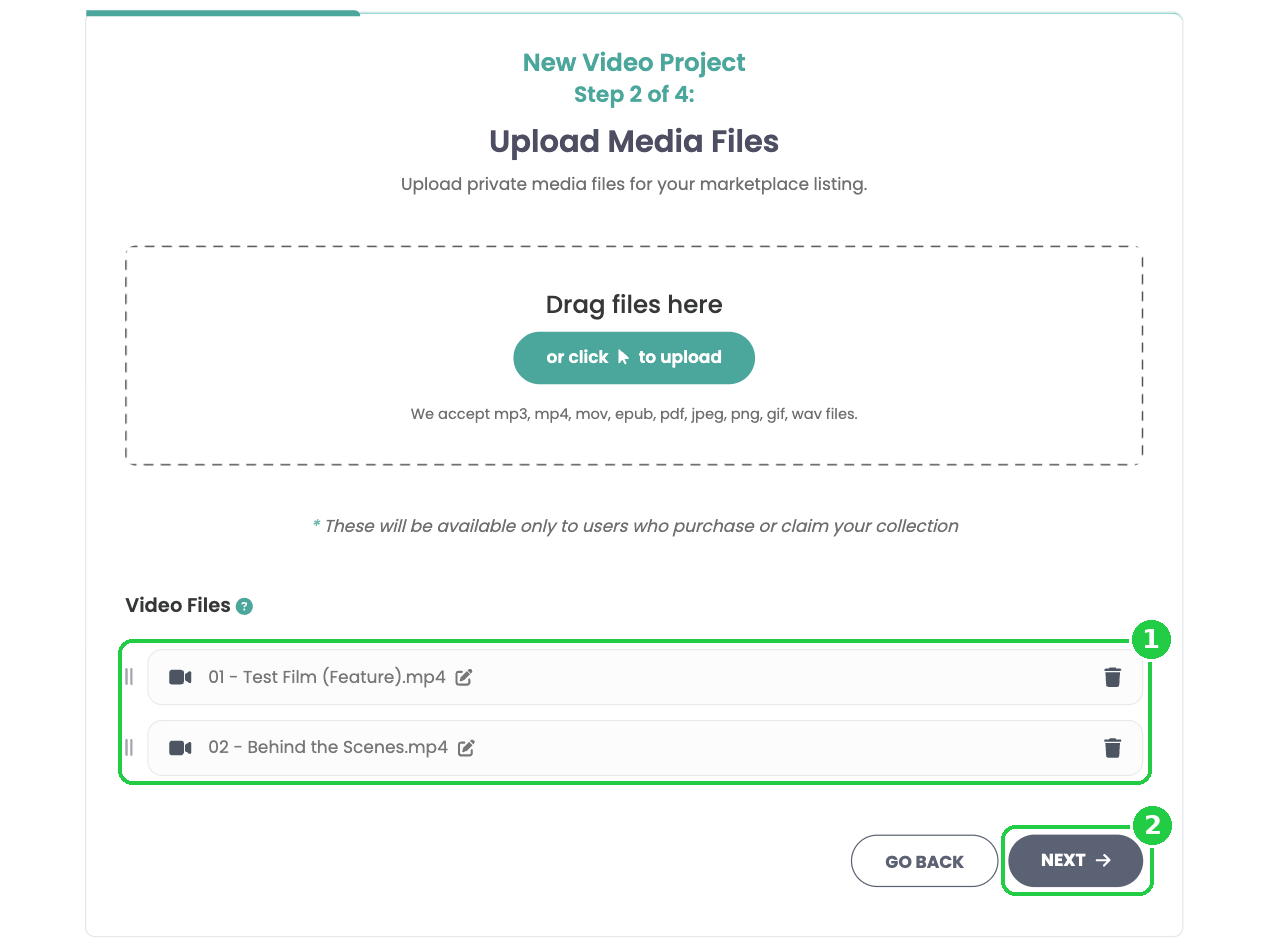The image size is (1271, 952).
Task: Click 'Upload private media files' description text
Action: tap(634, 185)
